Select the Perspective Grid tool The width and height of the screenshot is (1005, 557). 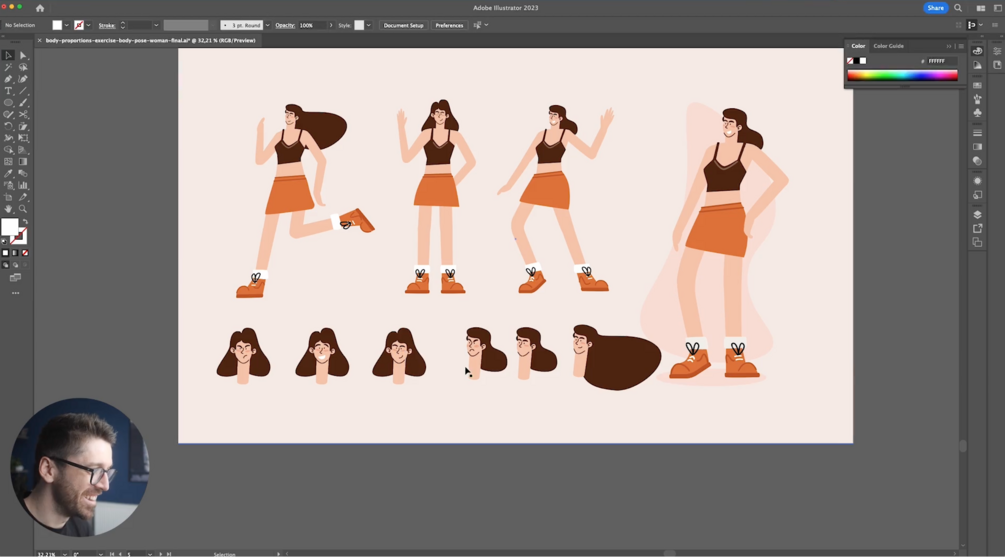23,150
